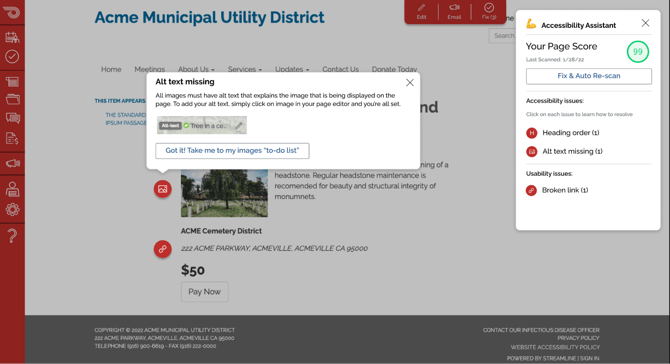Click the red image marker beside the cemetery photo
The height and width of the screenshot is (364, 670).
coord(163,189)
